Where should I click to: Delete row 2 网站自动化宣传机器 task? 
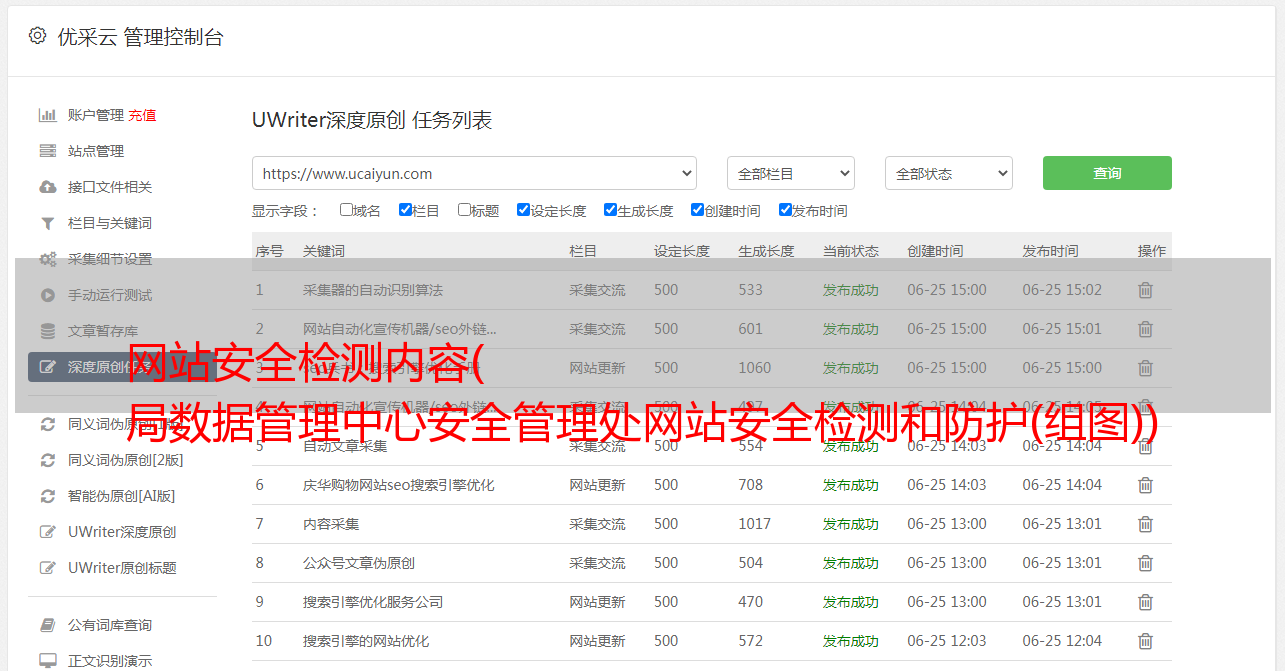pyautogui.click(x=1145, y=329)
